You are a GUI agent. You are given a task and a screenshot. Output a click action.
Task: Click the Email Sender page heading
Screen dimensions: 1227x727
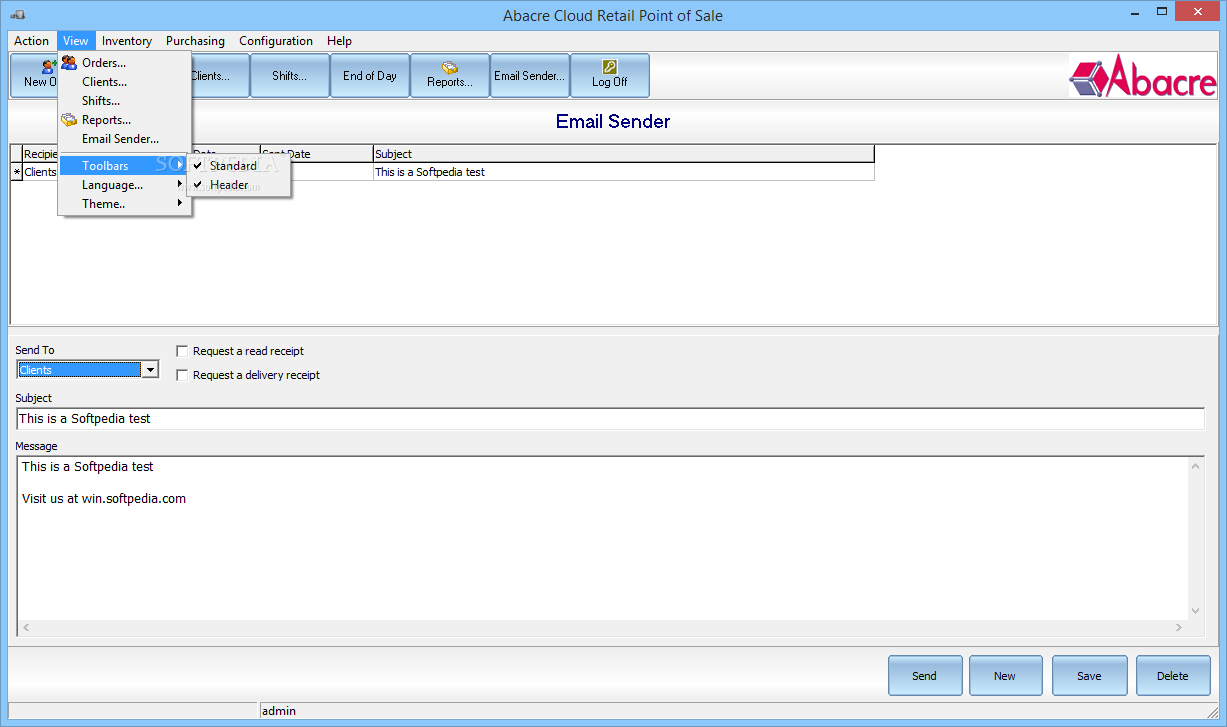(613, 121)
